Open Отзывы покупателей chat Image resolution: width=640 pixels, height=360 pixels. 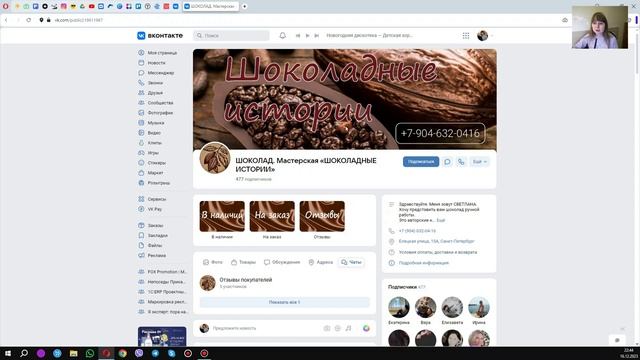pos(246,280)
